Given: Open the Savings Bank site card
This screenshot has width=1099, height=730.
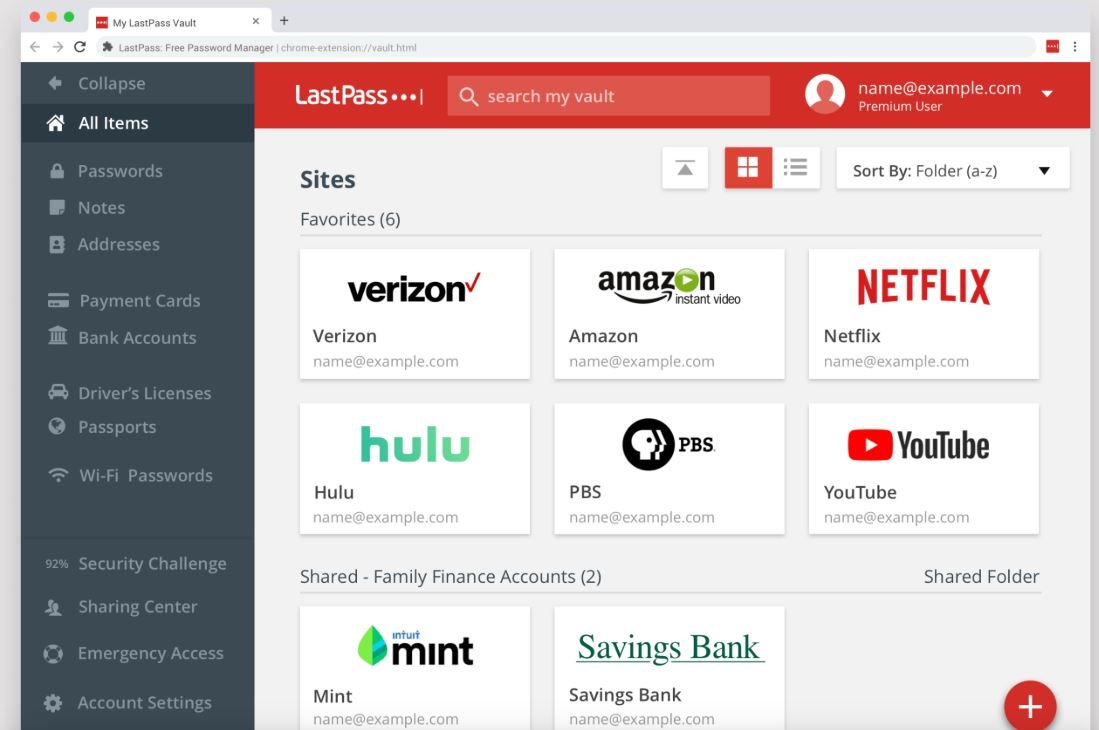Looking at the screenshot, I should [x=669, y=668].
